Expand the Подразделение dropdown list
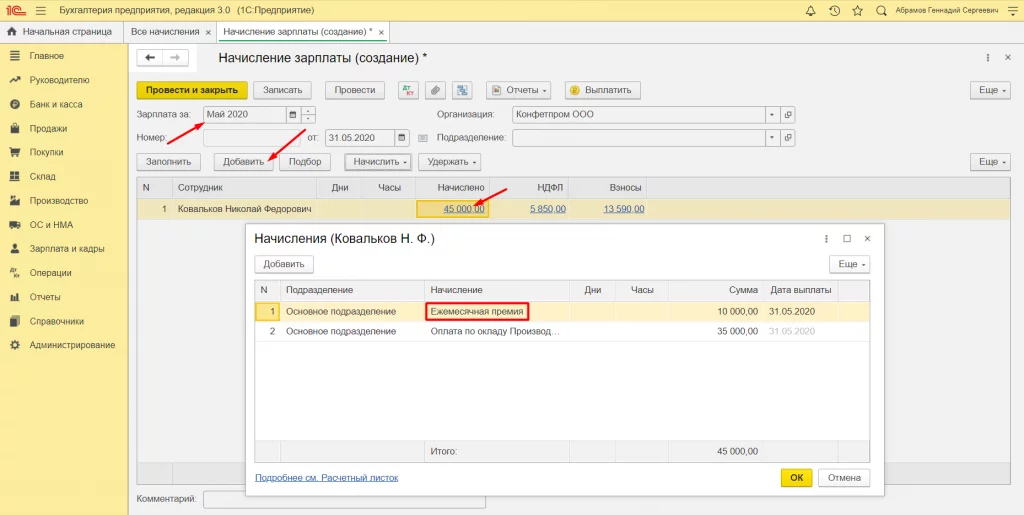The height and width of the screenshot is (515, 1024). pos(773,138)
